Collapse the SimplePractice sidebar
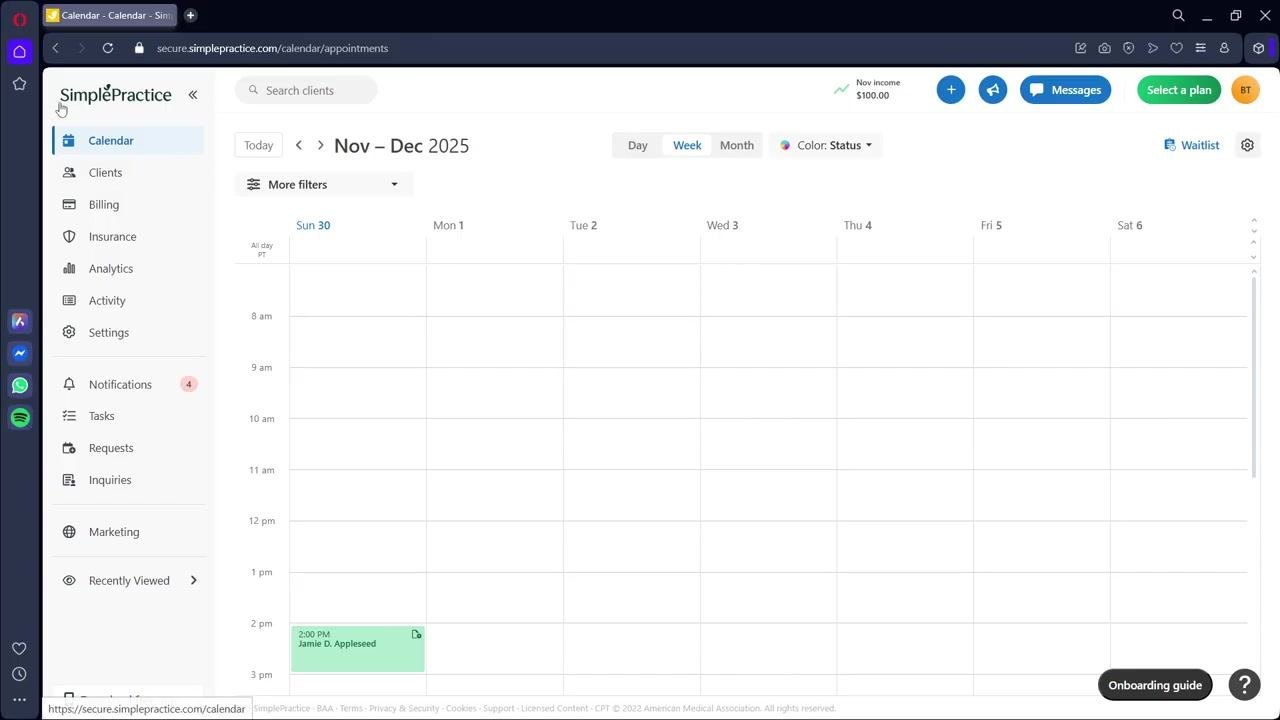The image size is (1280, 720). tap(193, 95)
